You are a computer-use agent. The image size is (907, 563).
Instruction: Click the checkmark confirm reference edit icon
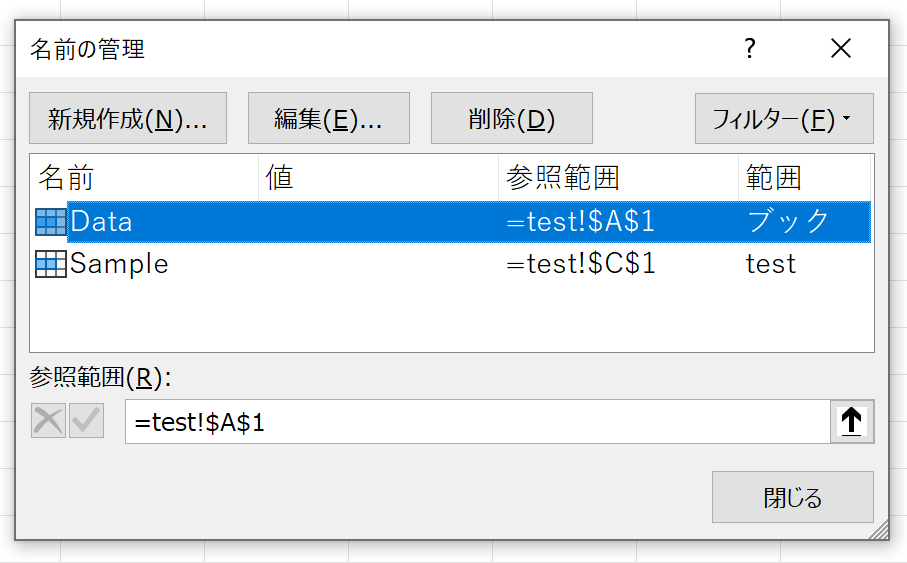click(87, 421)
